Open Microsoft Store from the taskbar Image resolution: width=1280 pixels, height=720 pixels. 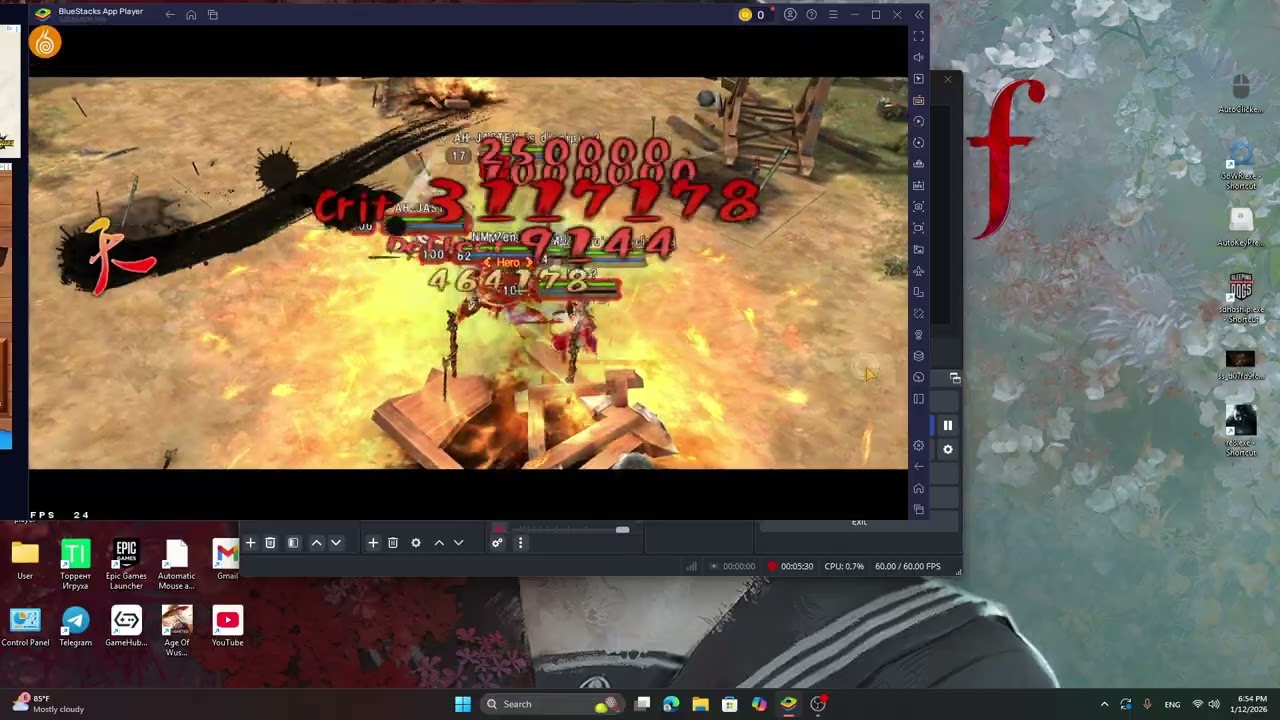[x=730, y=704]
